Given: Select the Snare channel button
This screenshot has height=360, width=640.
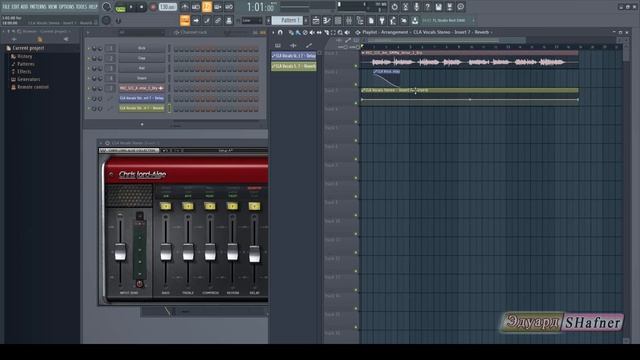Looking at the screenshot, I should (x=142, y=78).
